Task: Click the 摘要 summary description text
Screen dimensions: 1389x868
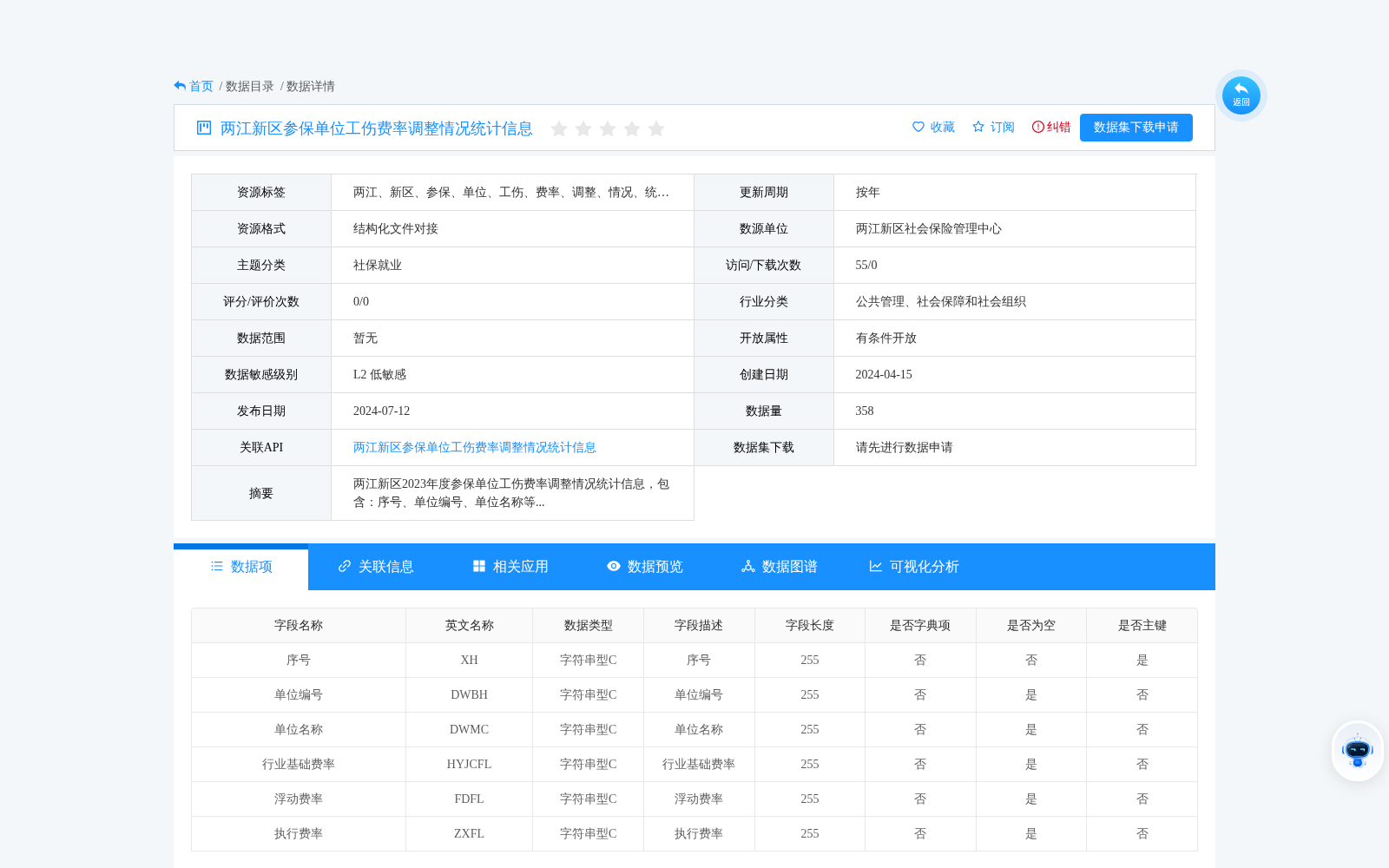Action: point(511,493)
